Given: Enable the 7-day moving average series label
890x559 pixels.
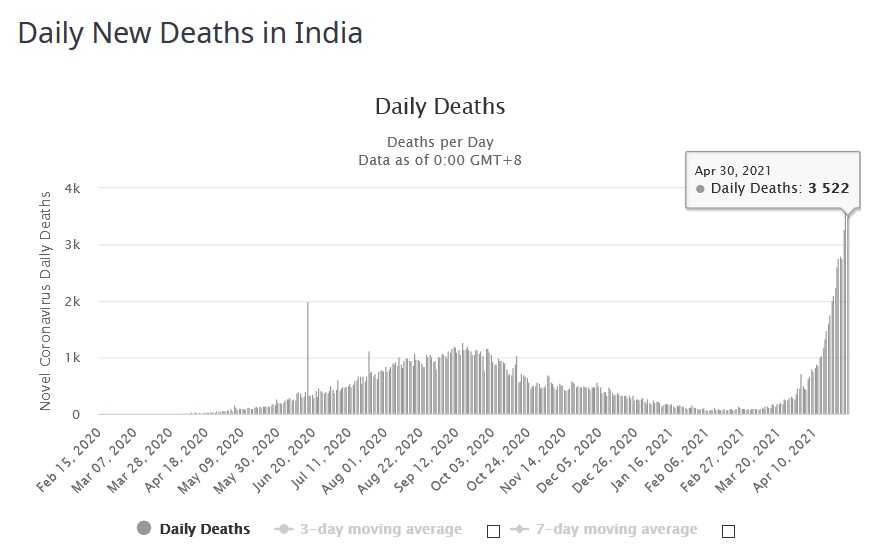Looking at the screenshot, I should coord(614,529).
